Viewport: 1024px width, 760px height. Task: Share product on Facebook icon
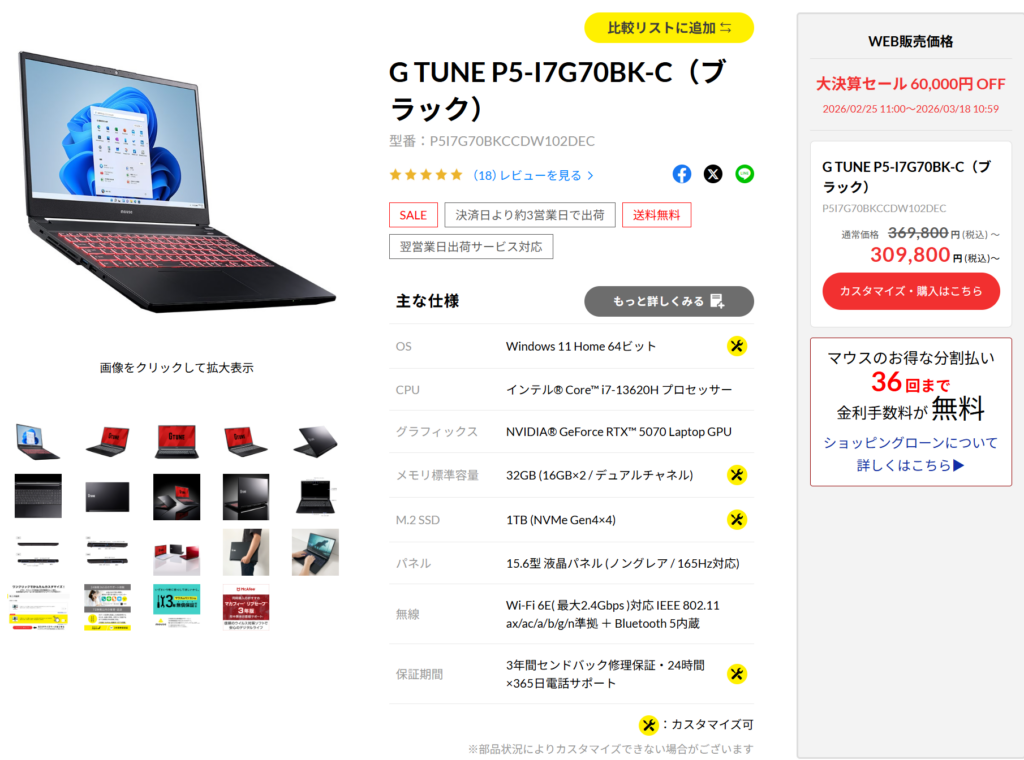click(681, 174)
